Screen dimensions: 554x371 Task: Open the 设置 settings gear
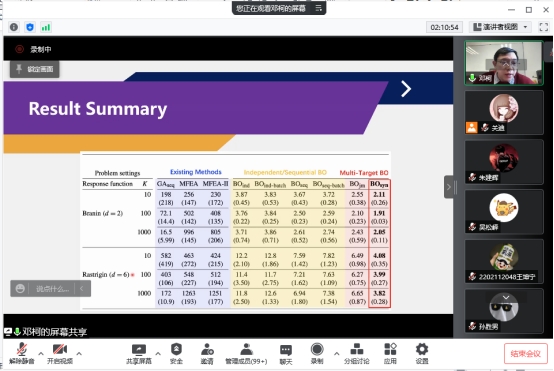tap(422, 353)
